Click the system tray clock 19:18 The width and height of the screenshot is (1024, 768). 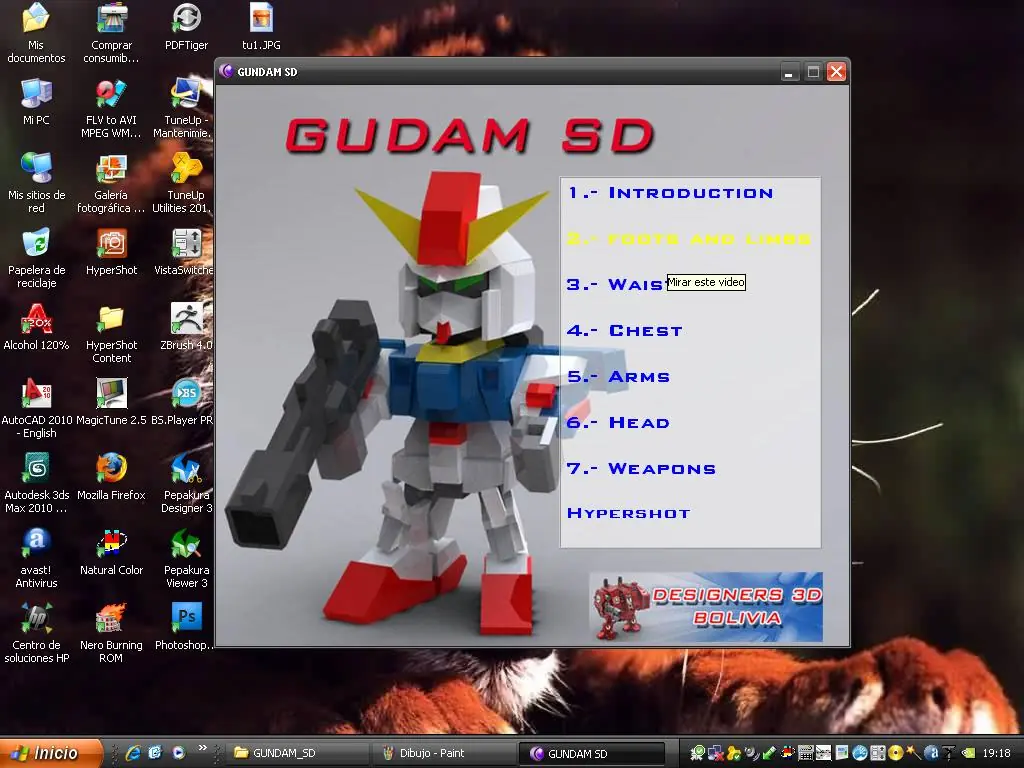(x=997, y=753)
